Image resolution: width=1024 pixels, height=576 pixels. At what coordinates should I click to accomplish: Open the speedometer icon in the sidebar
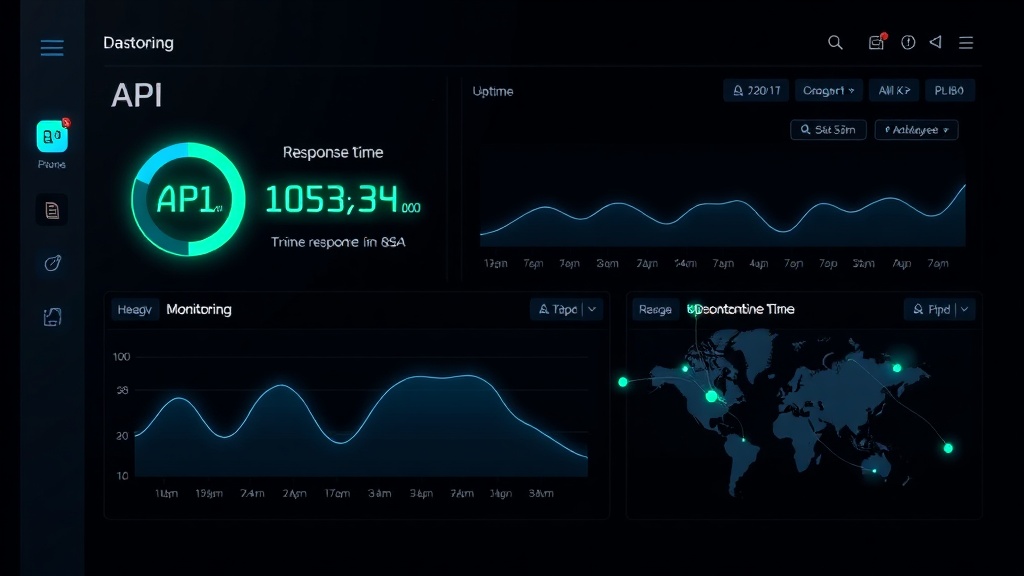tap(51, 262)
